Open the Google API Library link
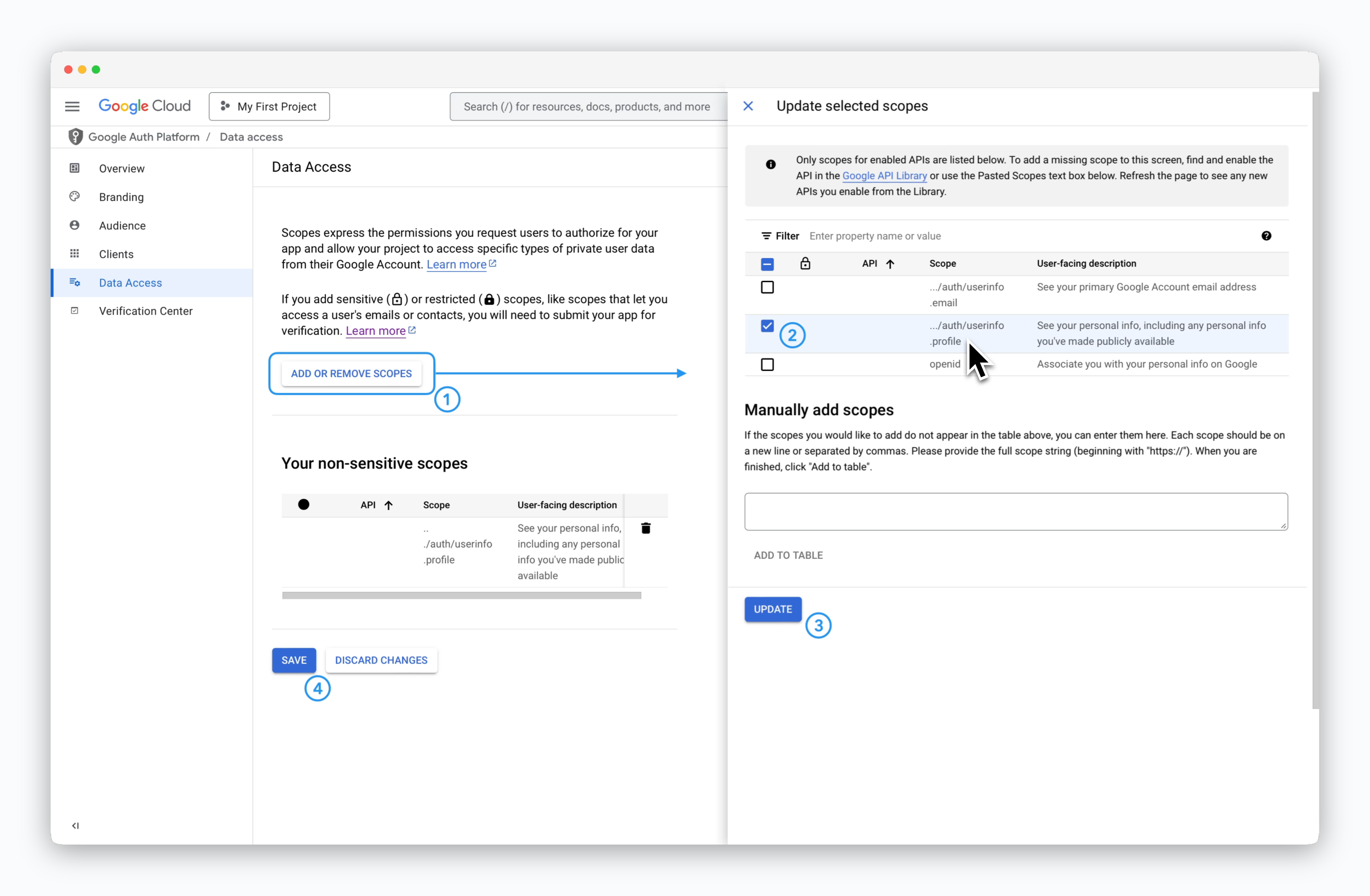This screenshot has height=896, width=1370. (x=884, y=175)
